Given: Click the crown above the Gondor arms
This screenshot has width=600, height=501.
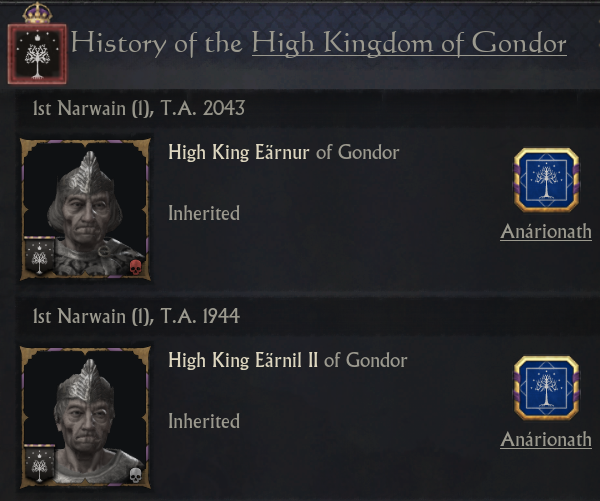Looking at the screenshot, I should click(x=37, y=13).
